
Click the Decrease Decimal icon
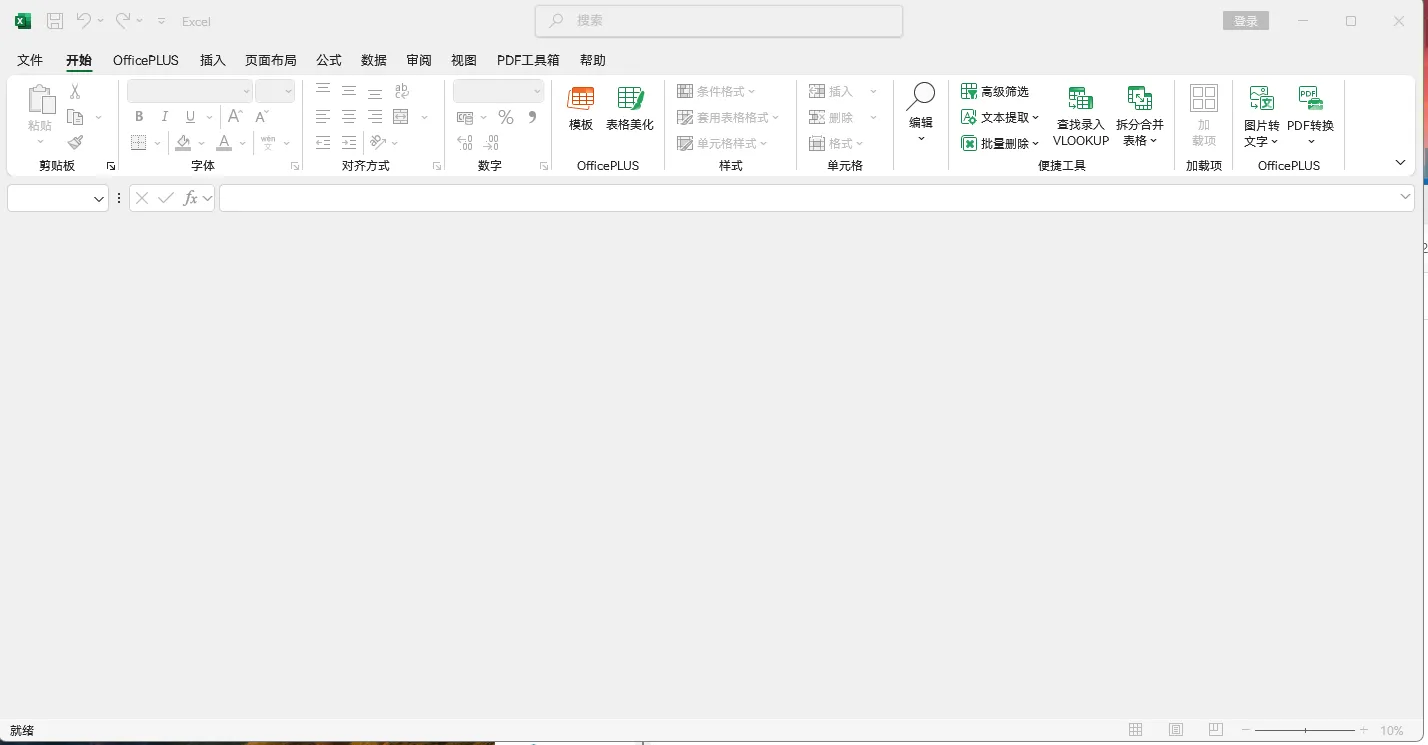point(491,143)
